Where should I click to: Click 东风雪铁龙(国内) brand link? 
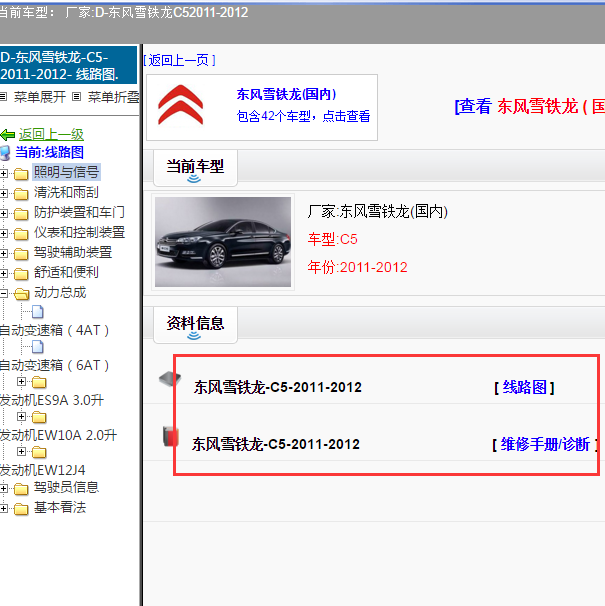(286, 94)
